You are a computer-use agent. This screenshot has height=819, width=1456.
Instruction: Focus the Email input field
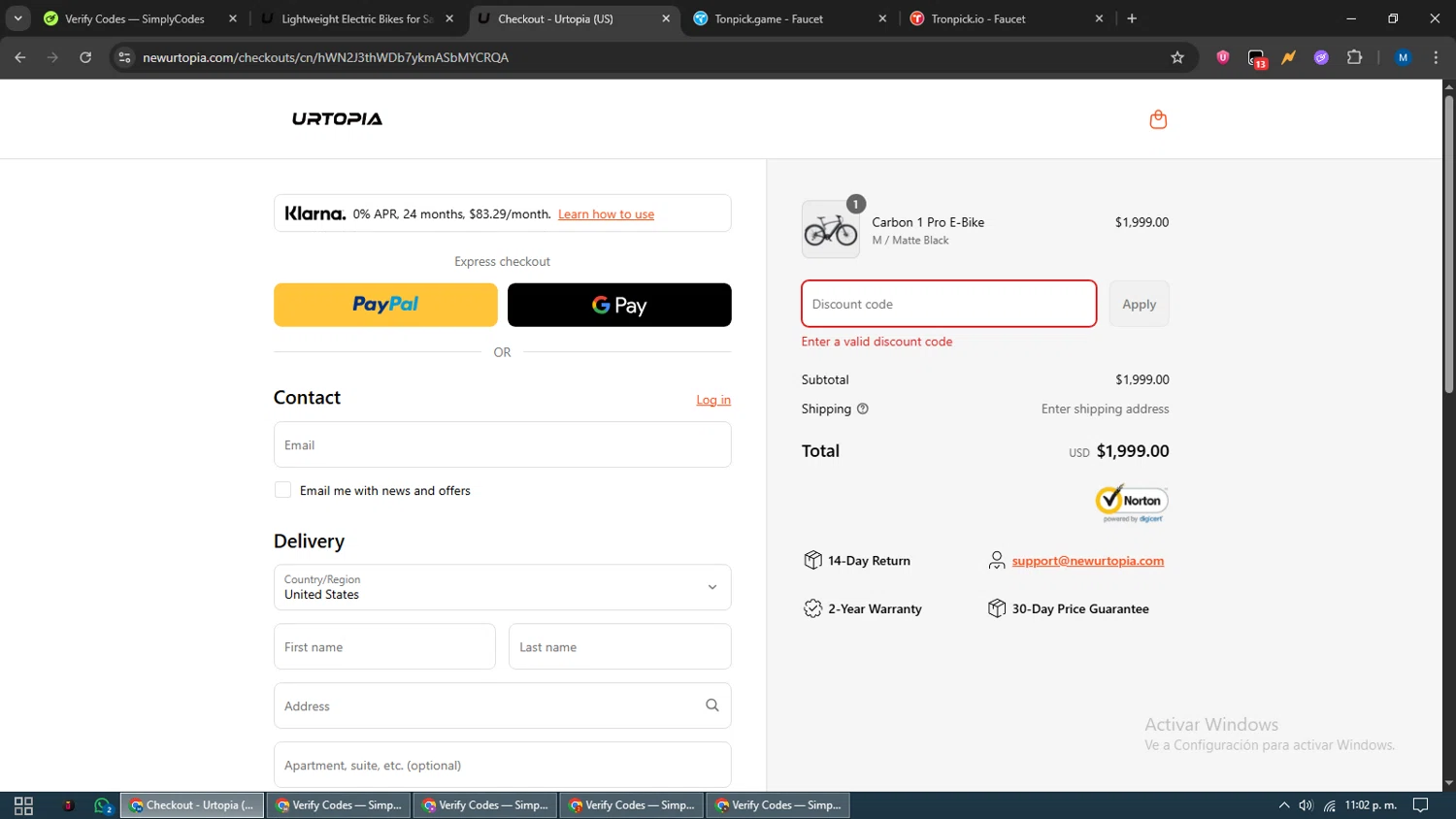(x=503, y=444)
